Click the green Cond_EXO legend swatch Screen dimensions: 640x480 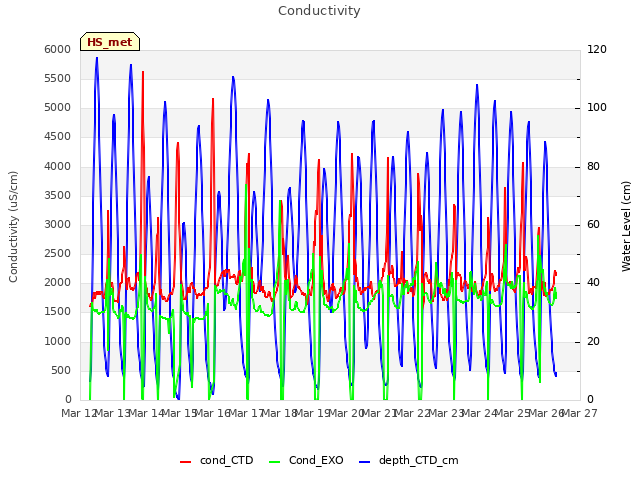(x=275, y=462)
